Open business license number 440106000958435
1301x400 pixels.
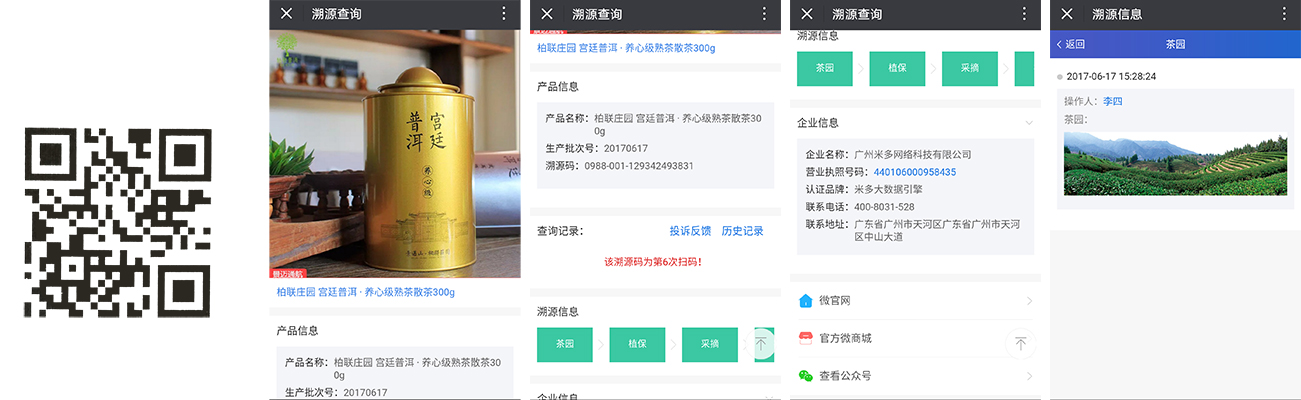tap(914, 172)
